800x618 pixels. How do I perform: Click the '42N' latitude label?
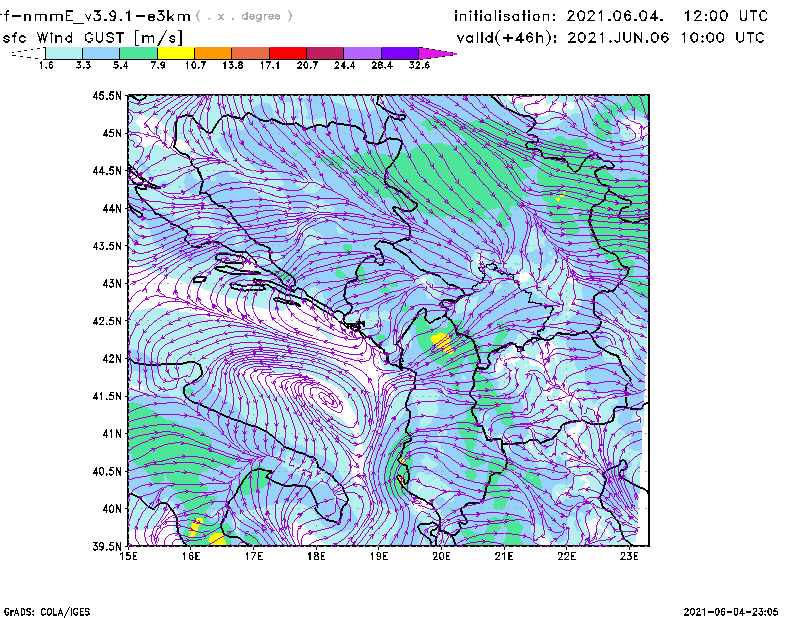[x=112, y=358]
